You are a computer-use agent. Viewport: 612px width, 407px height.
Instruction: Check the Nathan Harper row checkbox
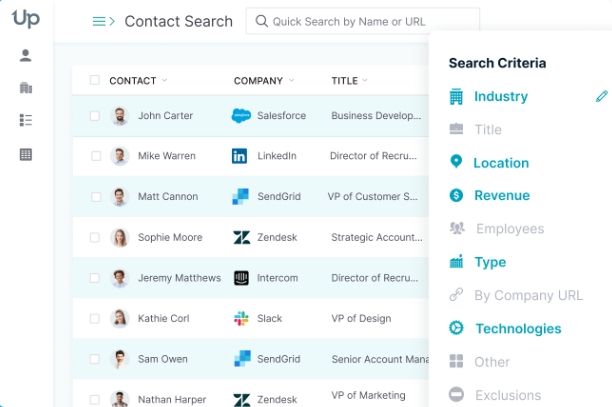click(94, 400)
